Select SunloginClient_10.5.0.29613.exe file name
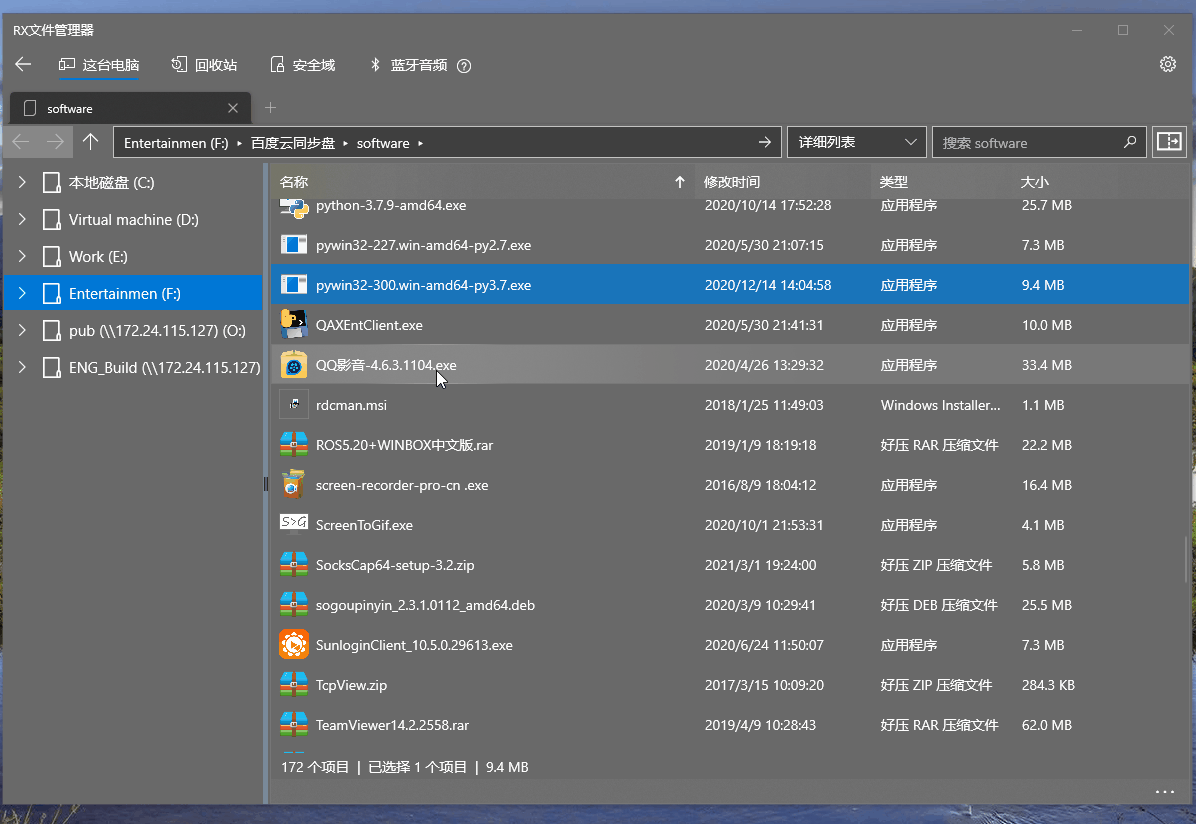The width and height of the screenshot is (1196, 824). (x=414, y=645)
